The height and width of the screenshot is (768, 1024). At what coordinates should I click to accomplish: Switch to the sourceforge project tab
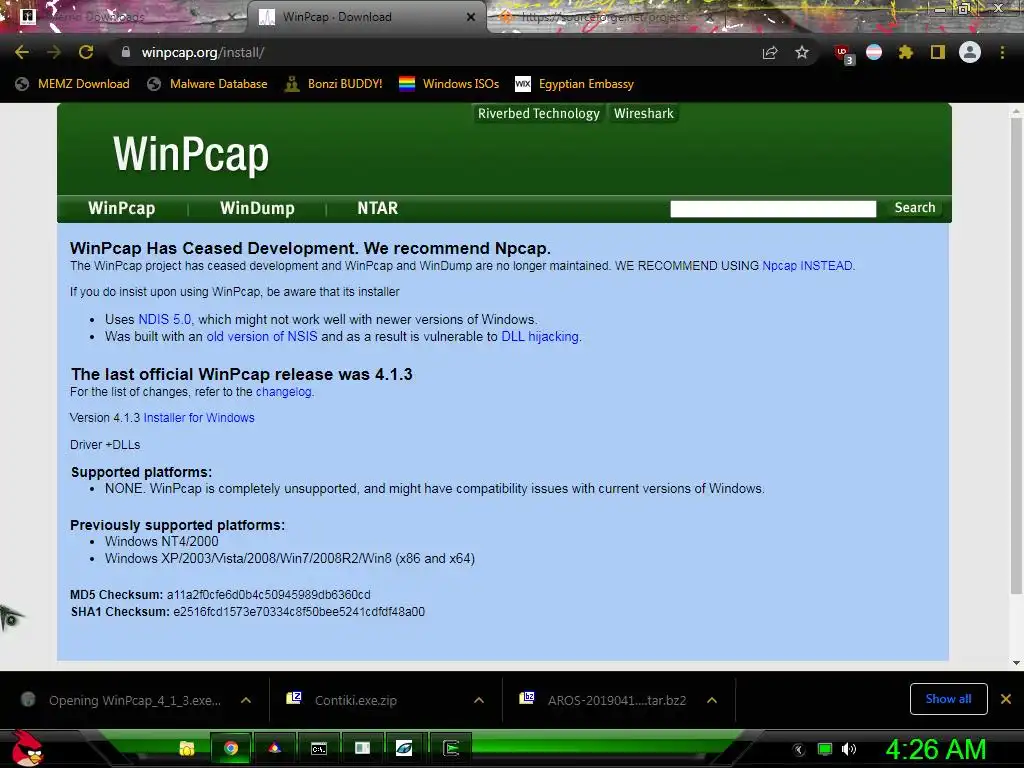601,17
